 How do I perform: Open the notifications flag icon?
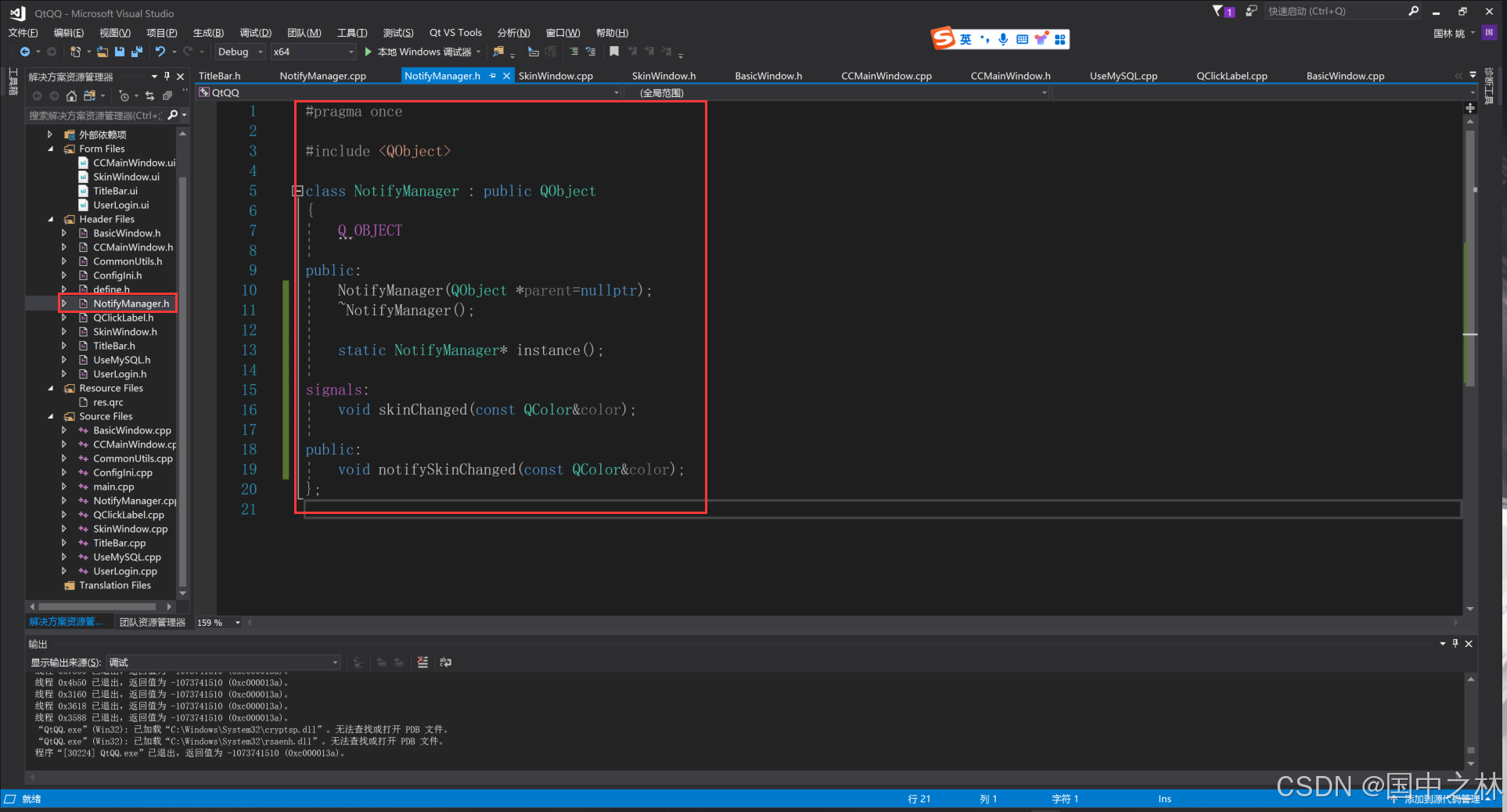pyautogui.click(x=1222, y=11)
